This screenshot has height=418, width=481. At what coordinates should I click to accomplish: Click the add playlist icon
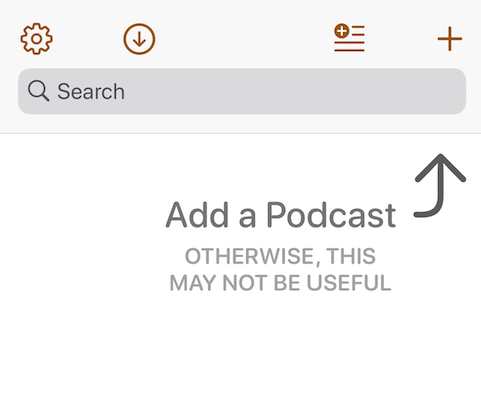coord(349,38)
